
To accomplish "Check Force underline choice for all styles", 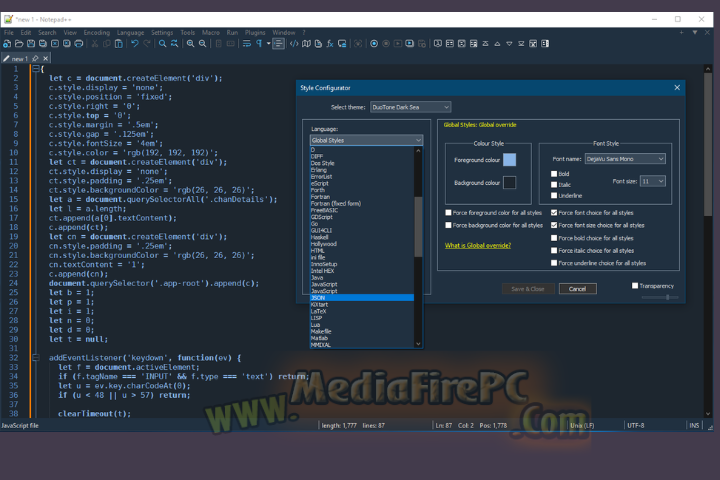I will pyautogui.click(x=554, y=263).
